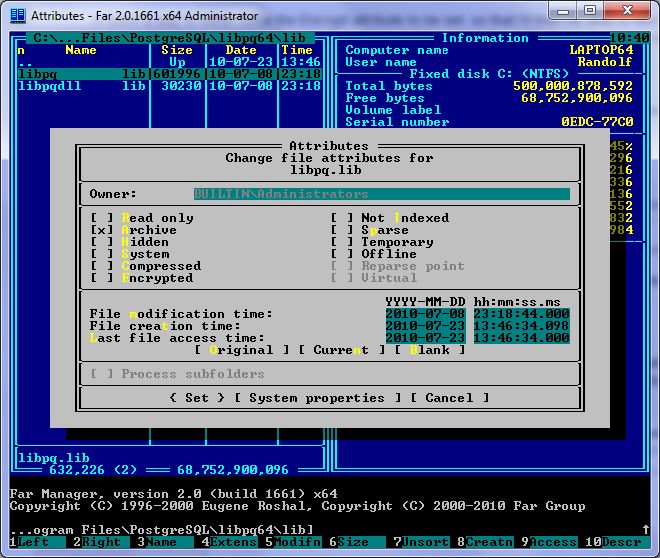Click the libpq.lib status line text
The image size is (660, 558).
click(53, 458)
